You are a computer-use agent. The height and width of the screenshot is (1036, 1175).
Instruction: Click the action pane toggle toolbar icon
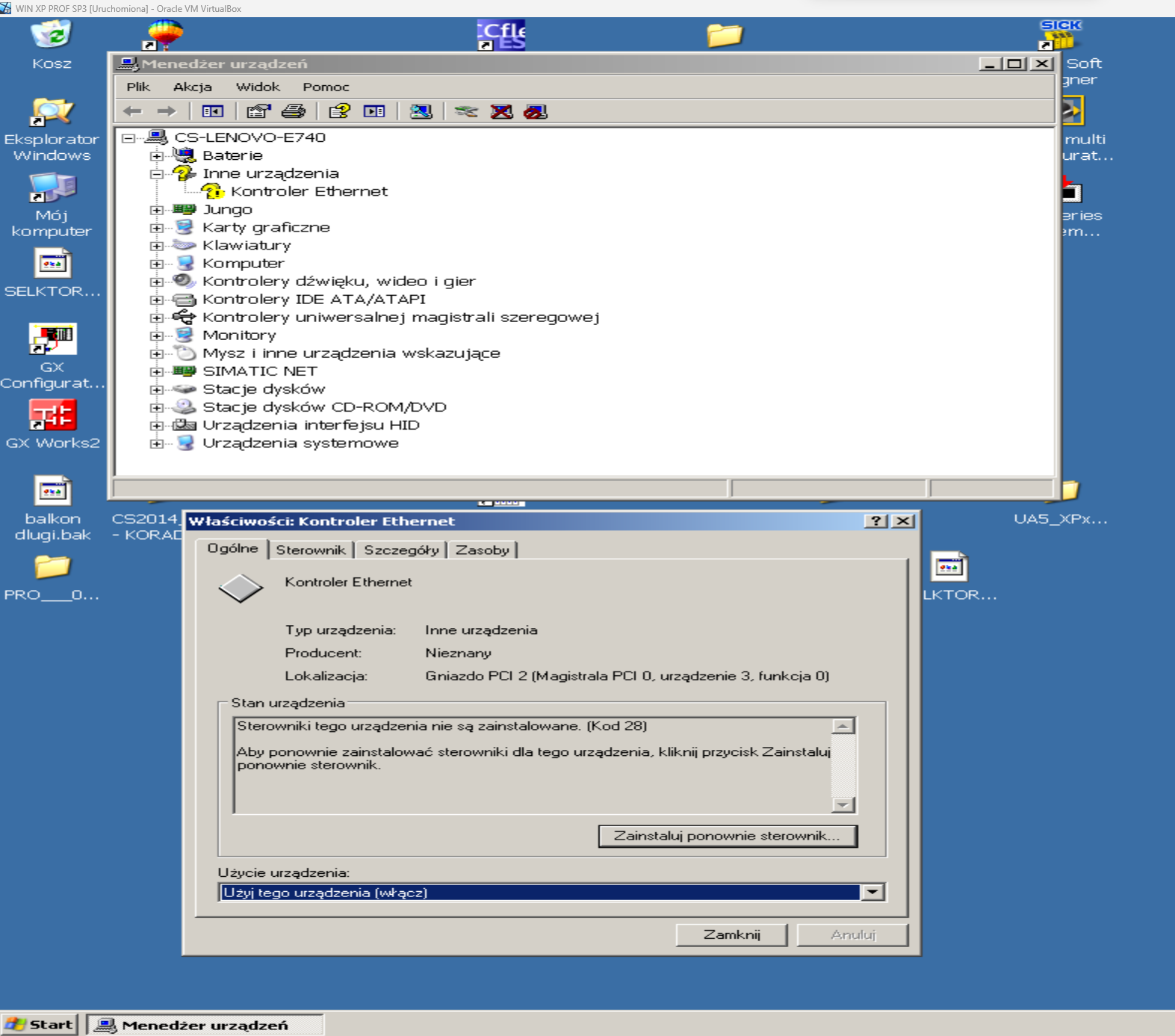pyautogui.click(x=374, y=111)
